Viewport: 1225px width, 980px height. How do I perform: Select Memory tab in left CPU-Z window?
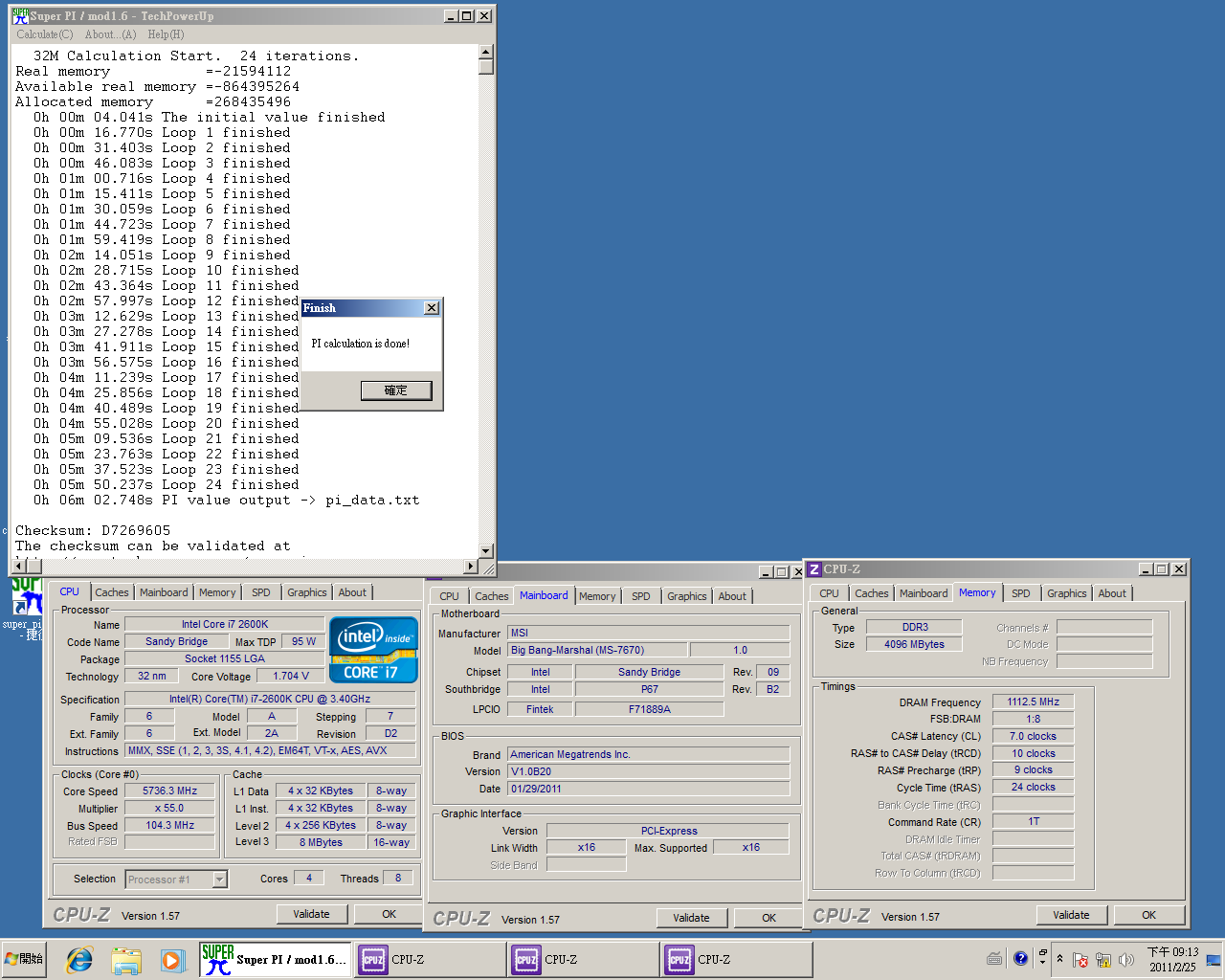click(x=217, y=592)
